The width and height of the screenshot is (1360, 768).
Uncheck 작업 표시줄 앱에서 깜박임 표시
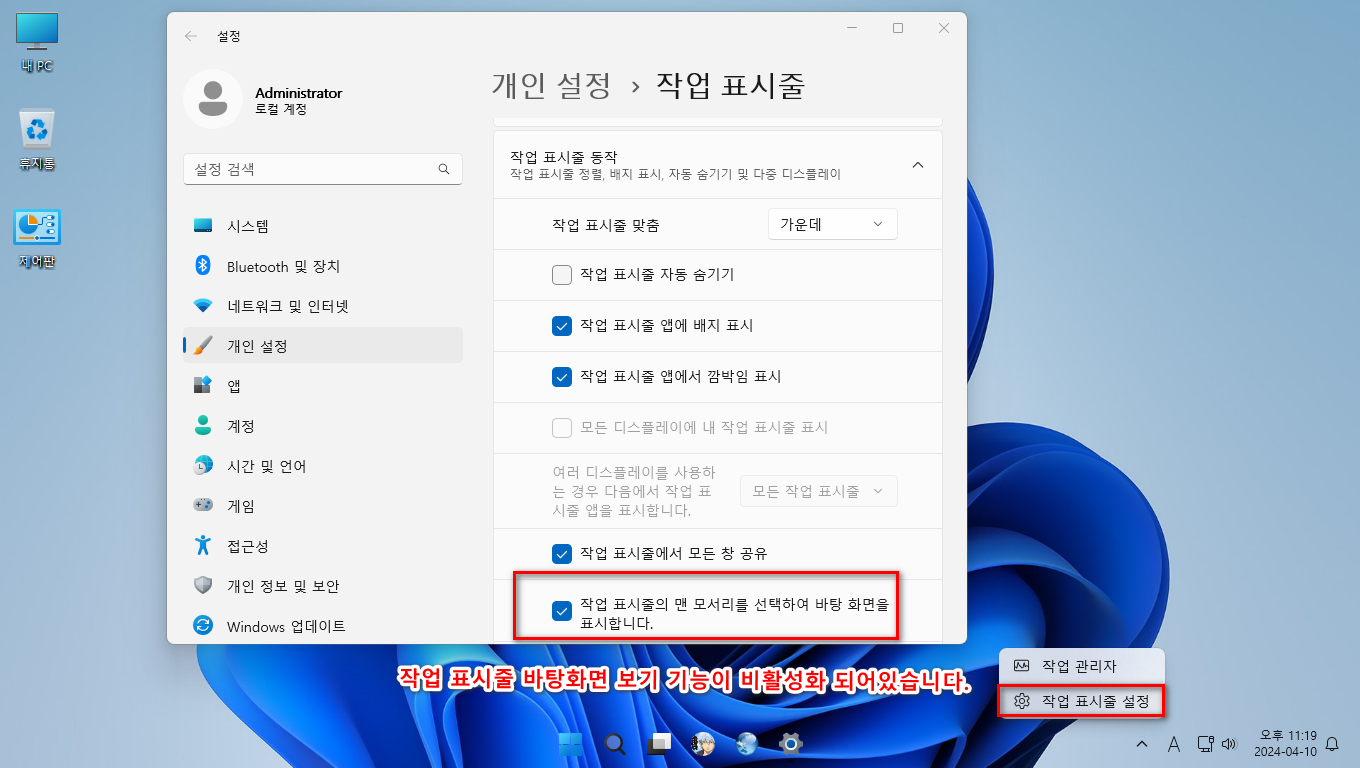pos(562,377)
